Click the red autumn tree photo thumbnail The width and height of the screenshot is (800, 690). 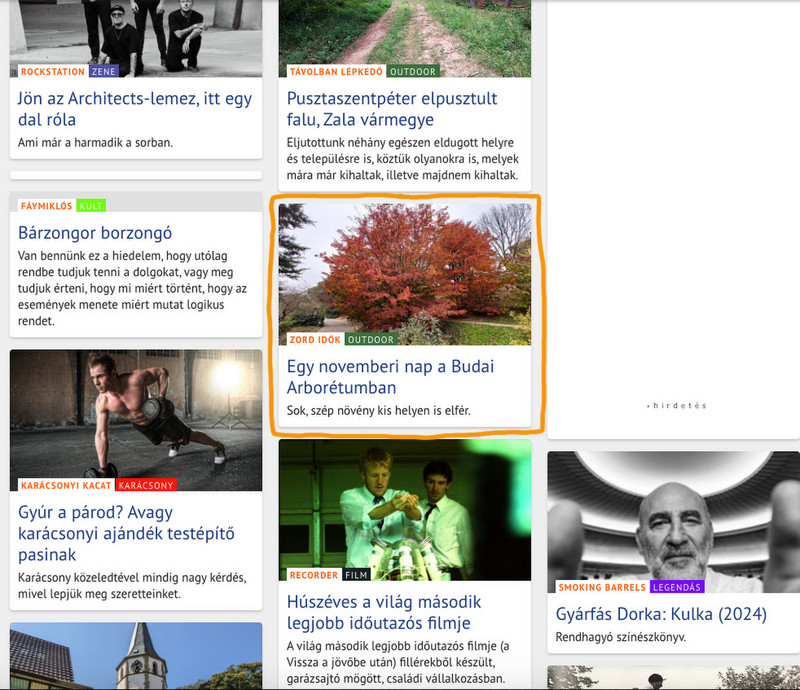click(x=405, y=274)
